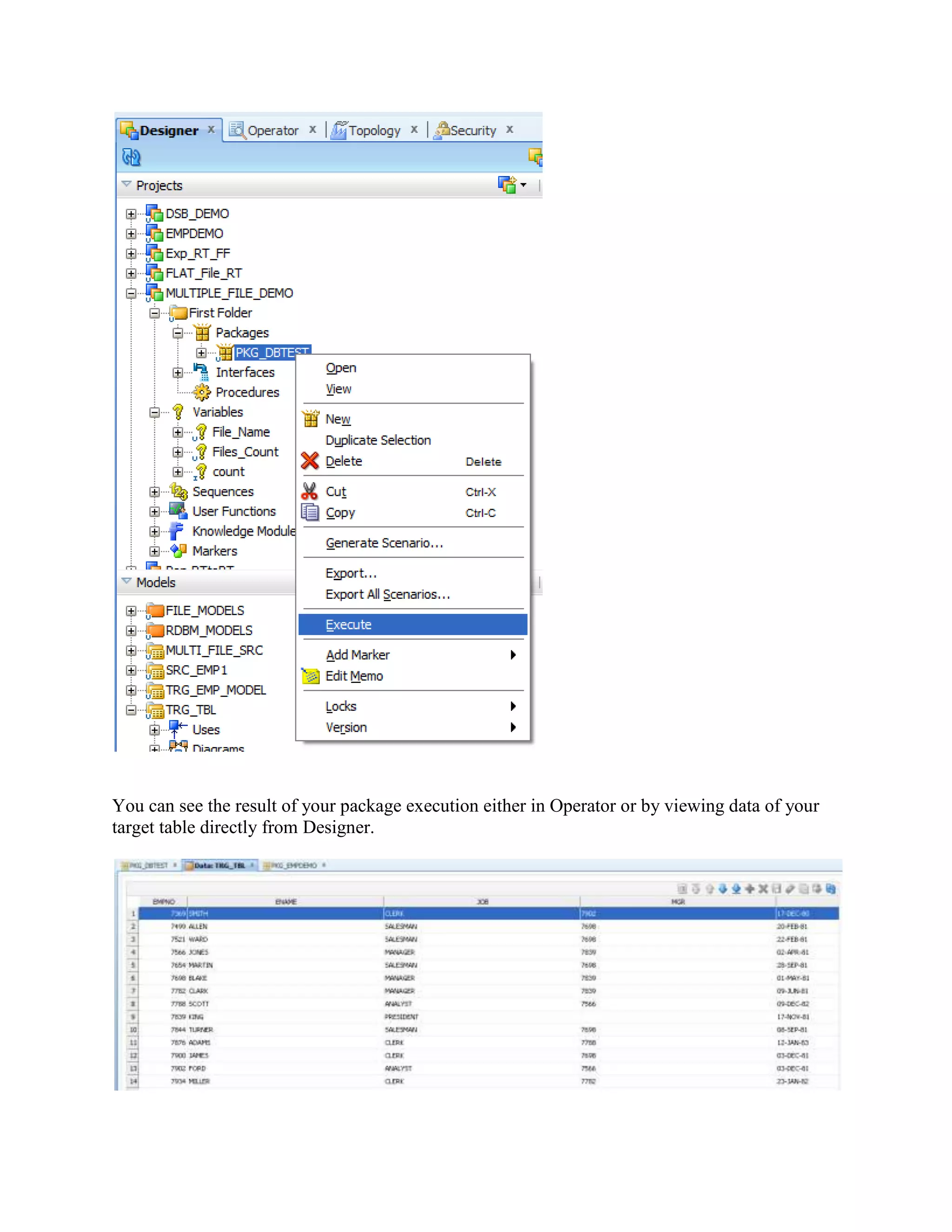Image resolution: width=952 pixels, height=1232 pixels.
Task: Click the Markers icon
Action: pyautogui.click(x=179, y=550)
